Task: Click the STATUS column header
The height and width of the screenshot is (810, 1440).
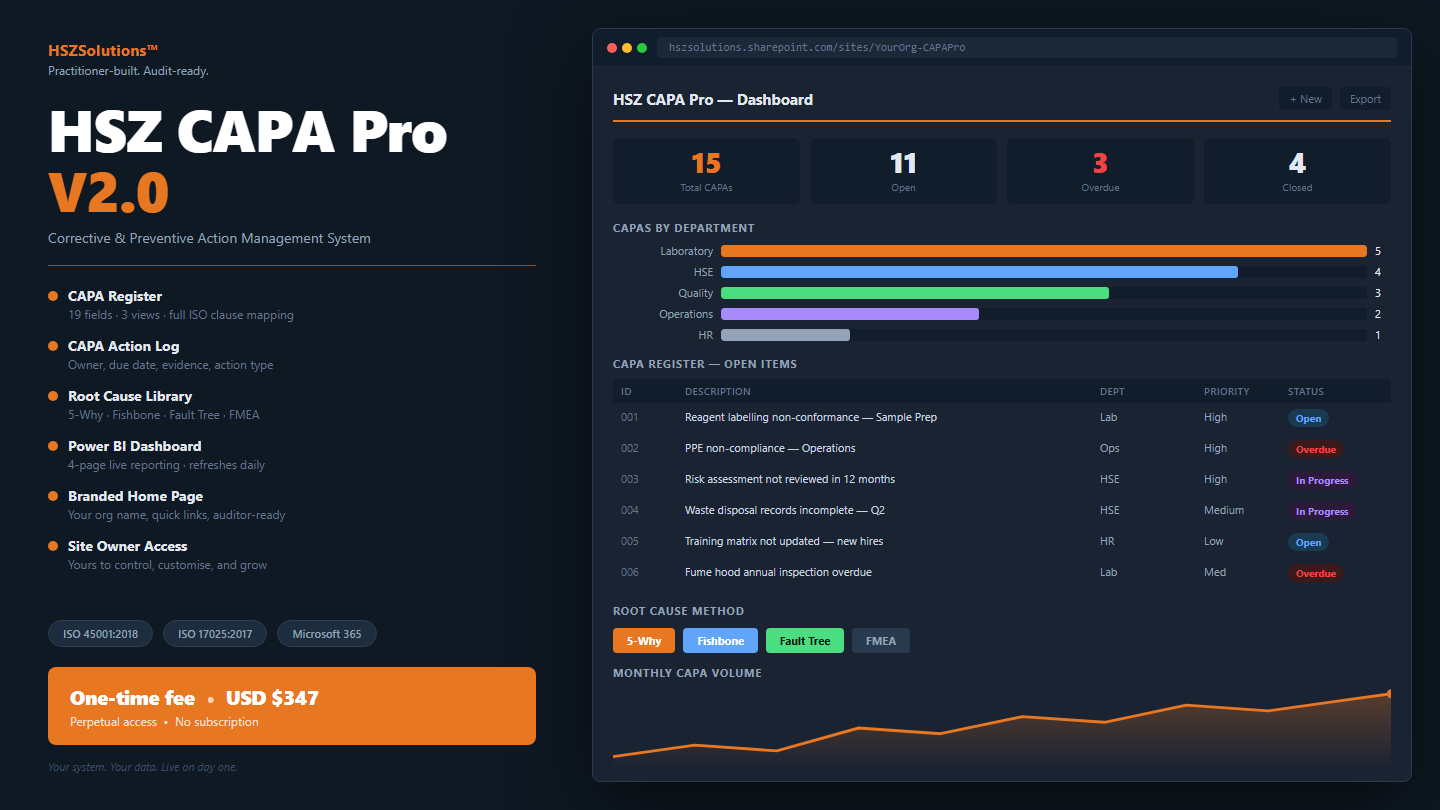Action: coord(1306,391)
